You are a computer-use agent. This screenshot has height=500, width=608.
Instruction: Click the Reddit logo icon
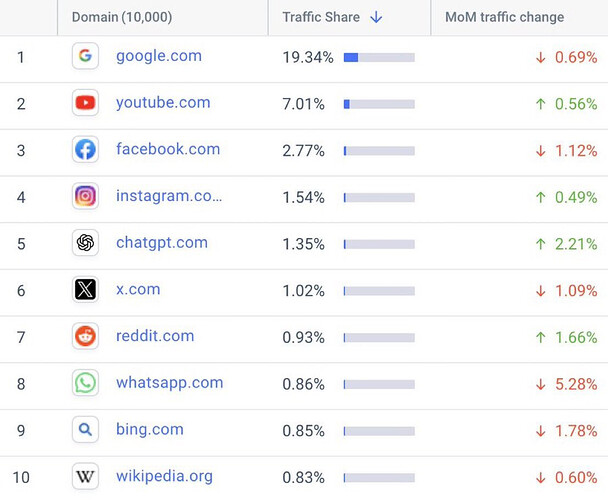pyautogui.click(x=86, y=336)
